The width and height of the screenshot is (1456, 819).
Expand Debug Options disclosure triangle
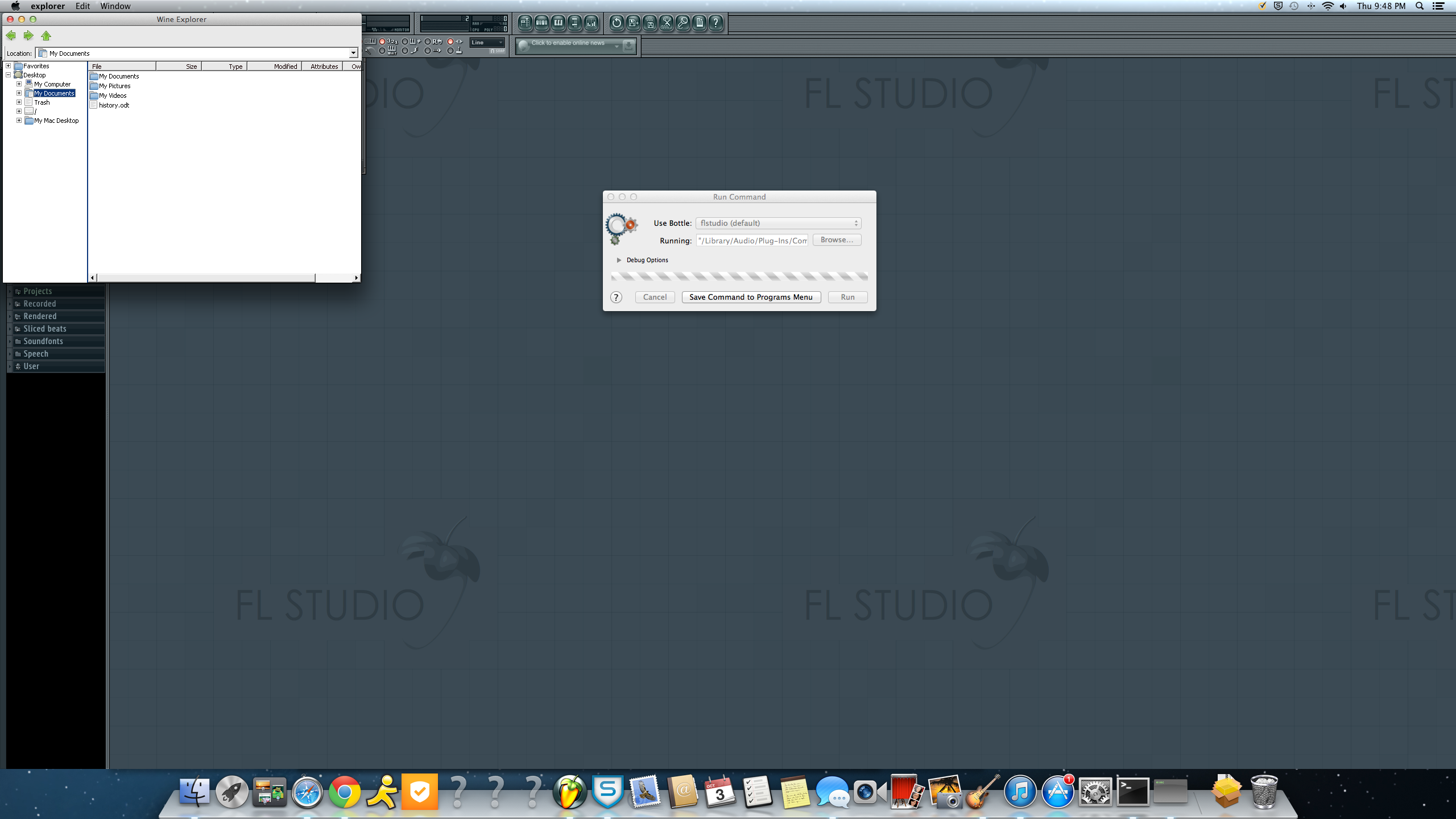click(x=619, y=260)
